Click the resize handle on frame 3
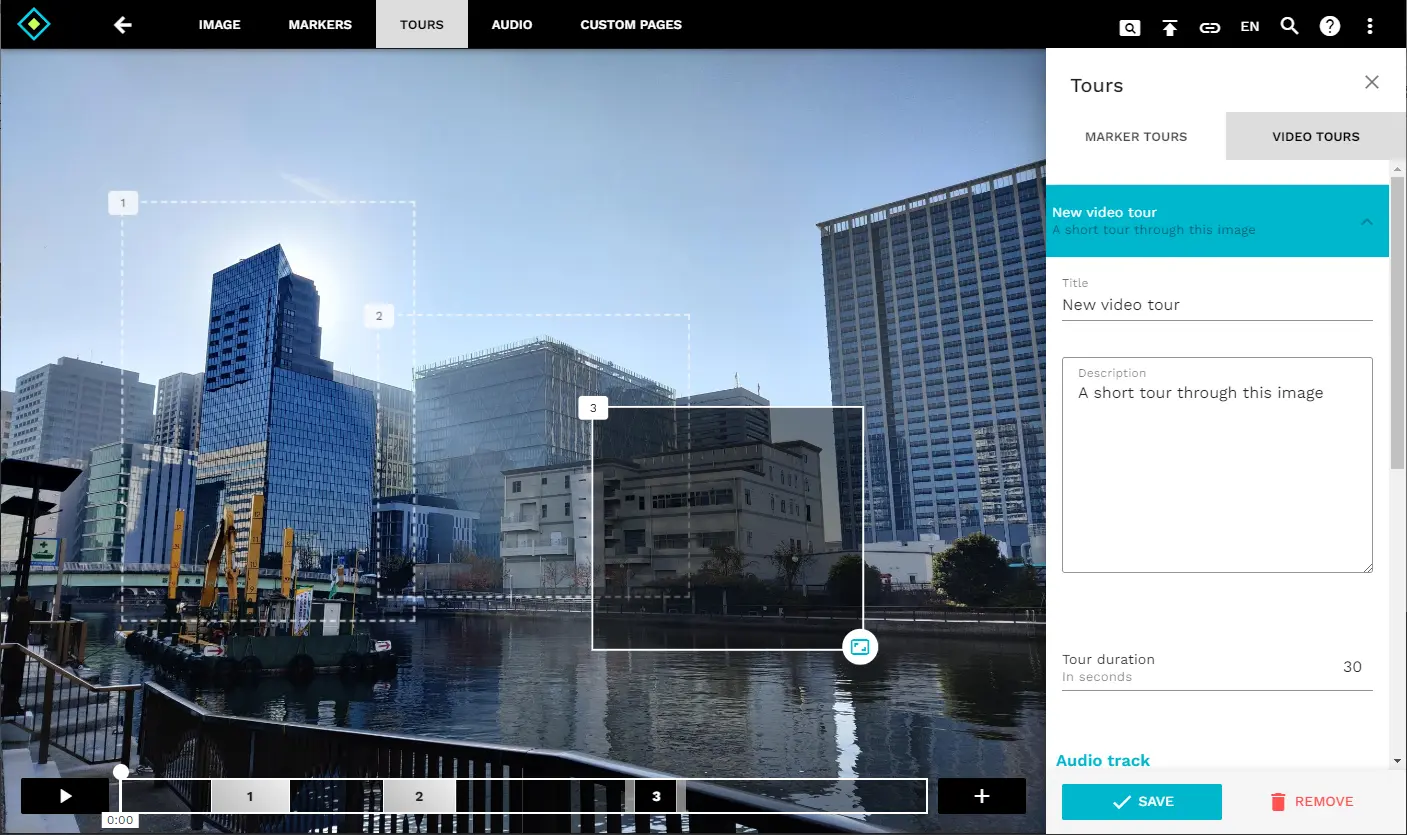Viewport: 1407px width, 836px height. point(859,647)
